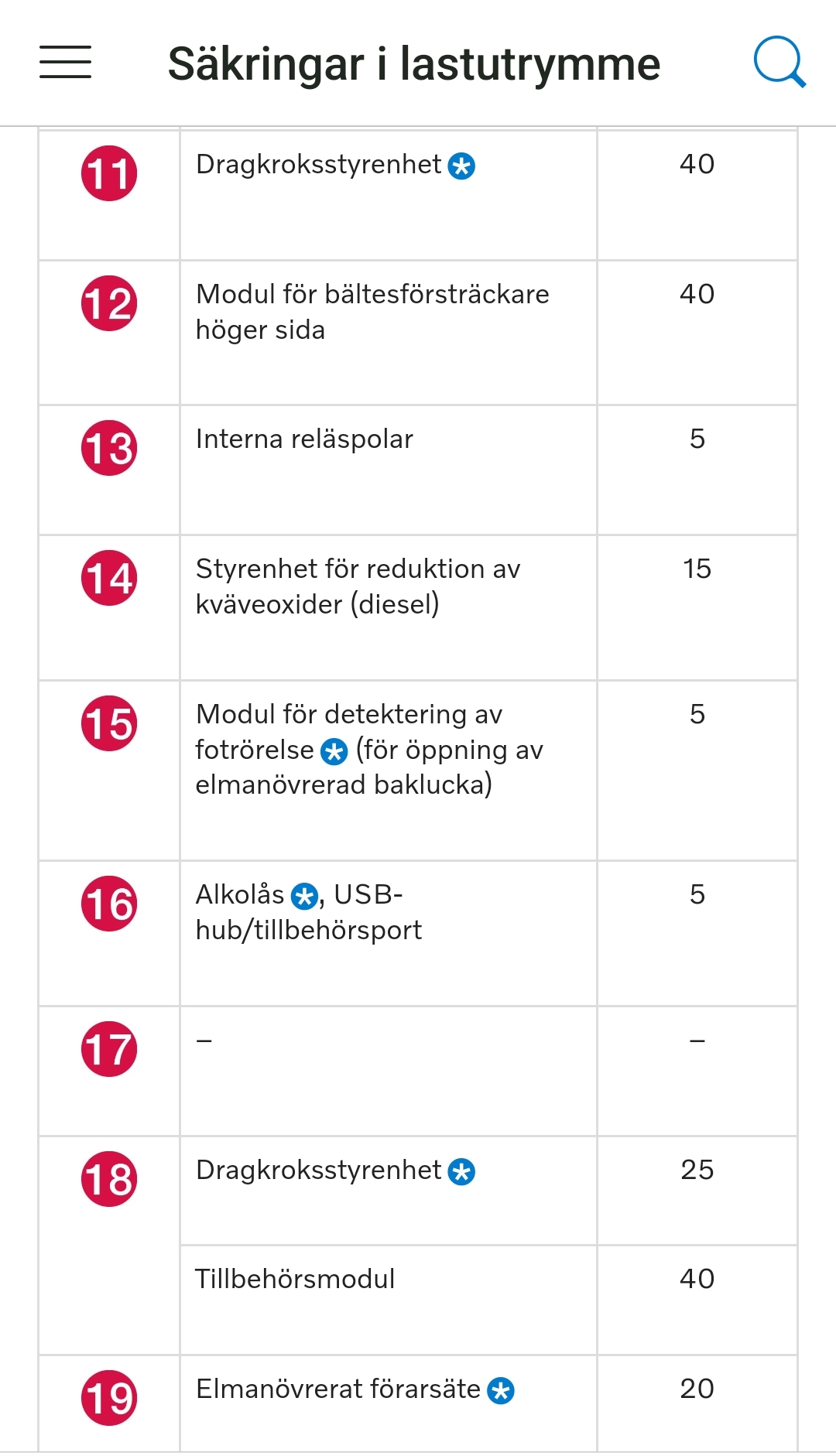The width and height of the screenshot is (836, 1456).
Task: Click the Säkringar i lastutrymme page title
Action: tap(414, 63)
